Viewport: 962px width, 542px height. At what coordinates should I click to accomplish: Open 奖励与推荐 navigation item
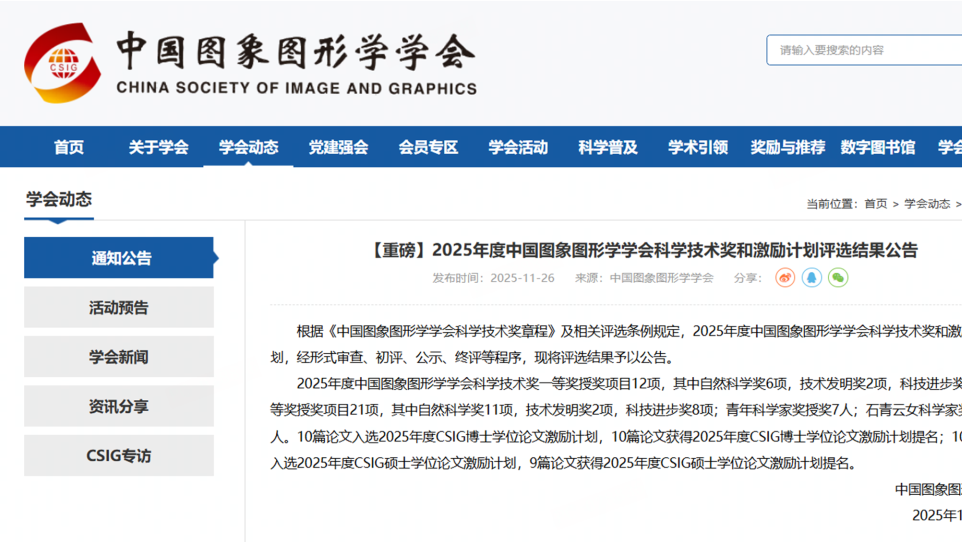(788, 147)
